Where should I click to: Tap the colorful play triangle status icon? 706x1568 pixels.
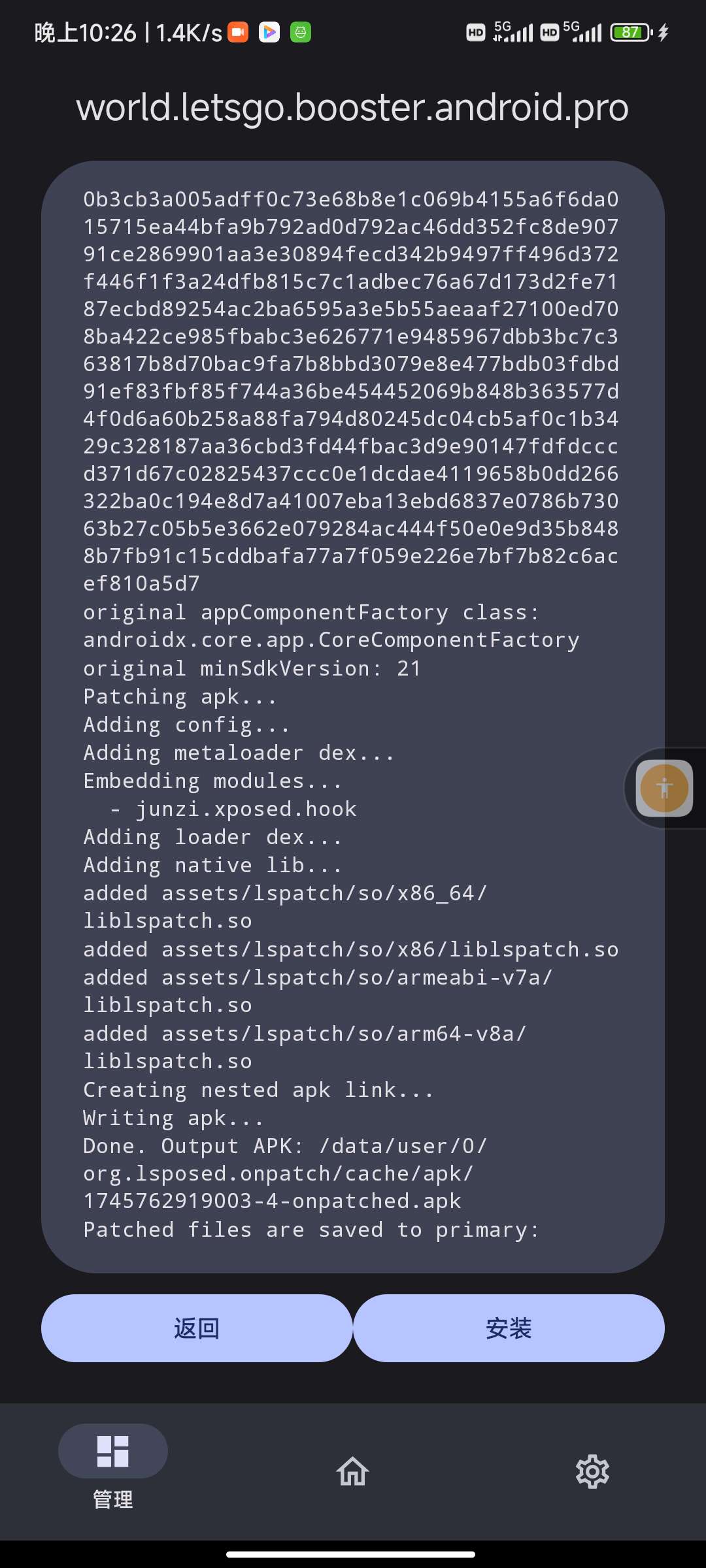pyautogui.click(x=269, y=32)
